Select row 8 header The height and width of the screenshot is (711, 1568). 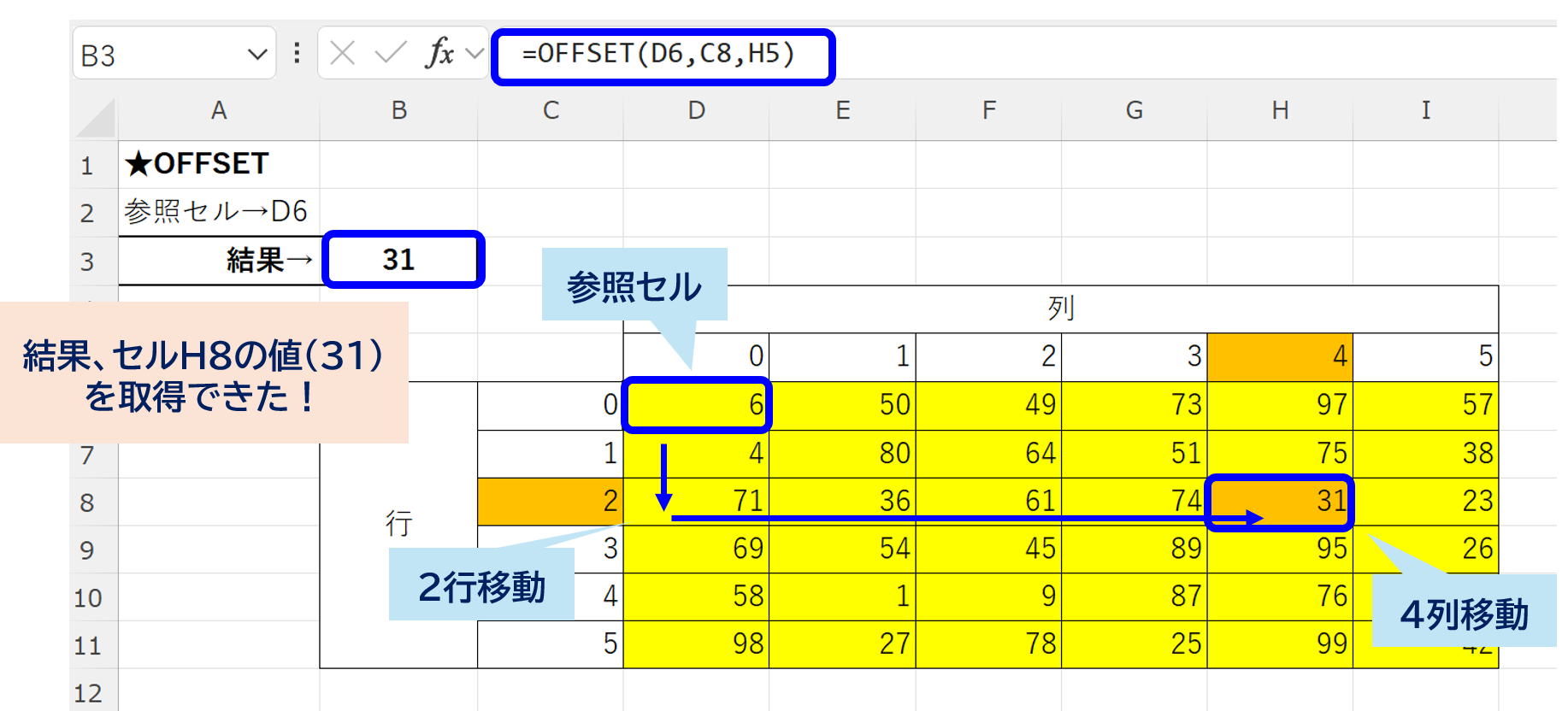coord(87,502)
